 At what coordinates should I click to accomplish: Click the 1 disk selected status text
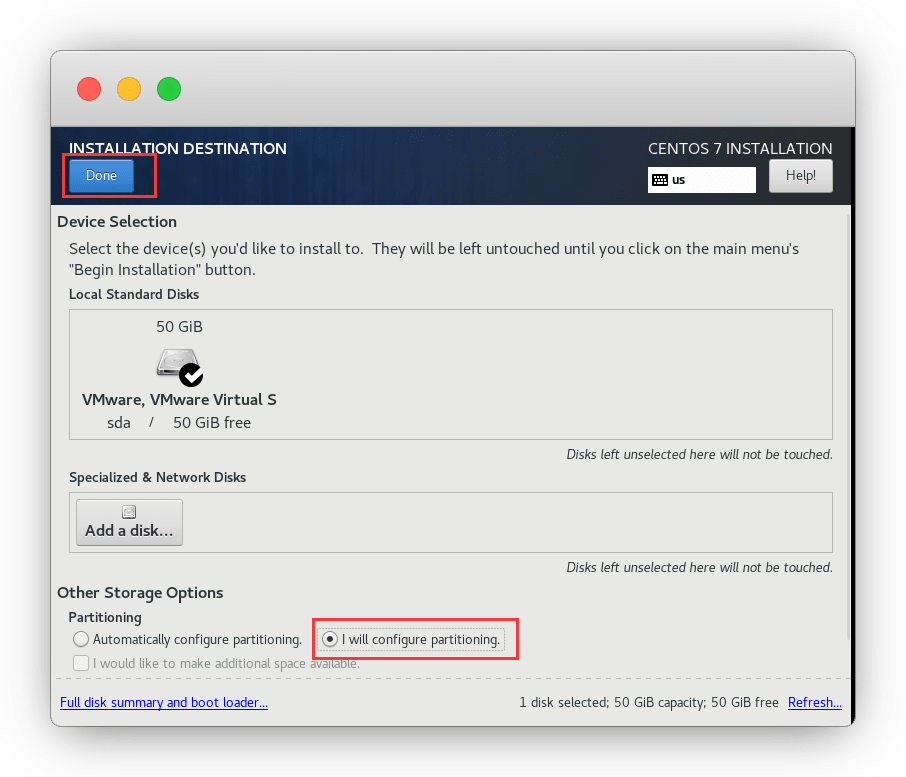648,703
